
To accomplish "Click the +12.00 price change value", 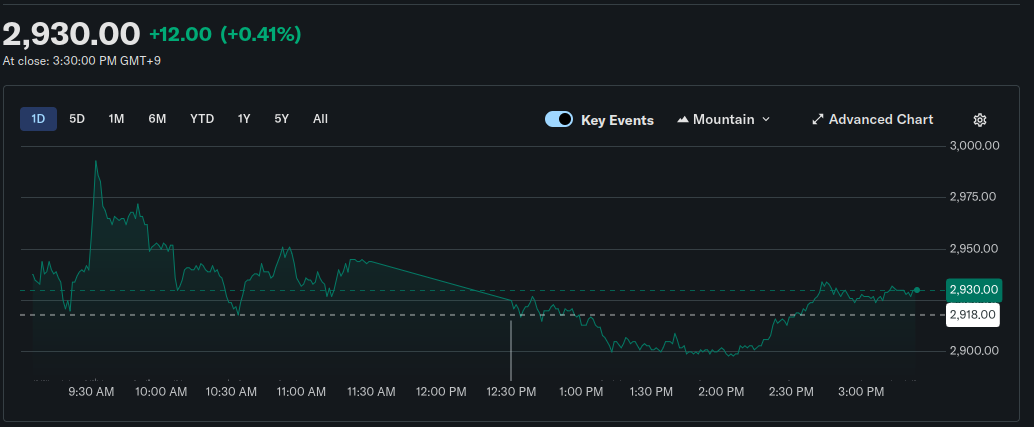I will (180, 34).
